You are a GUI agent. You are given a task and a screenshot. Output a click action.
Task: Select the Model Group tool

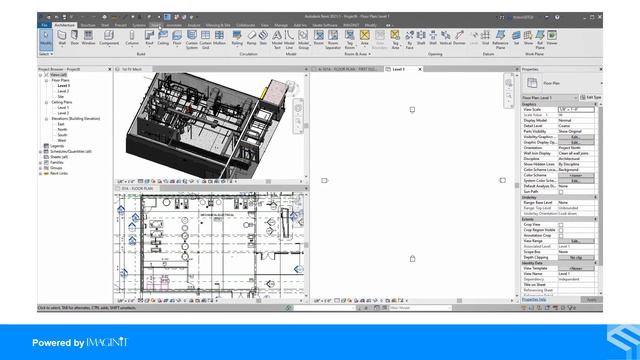click(x=303, y=40)
